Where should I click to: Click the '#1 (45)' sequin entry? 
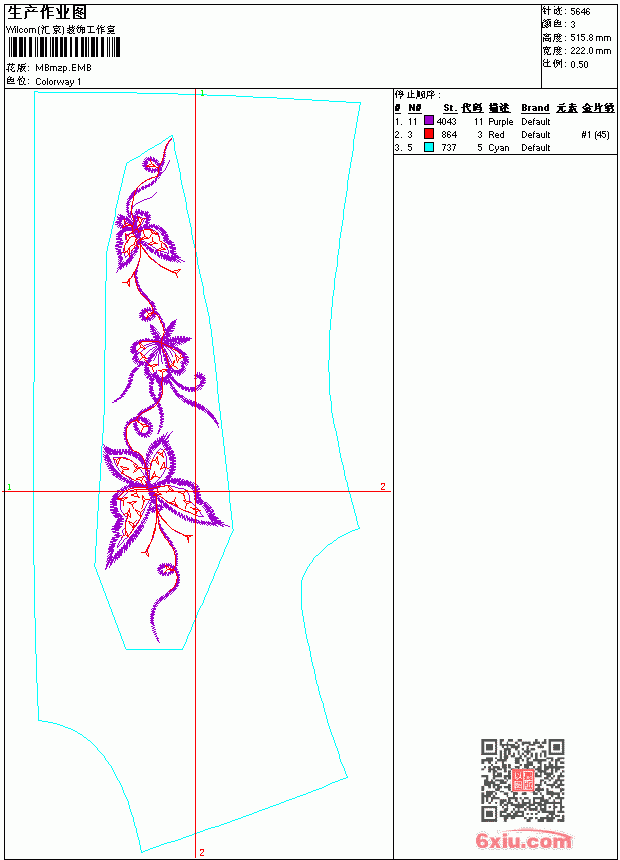[x=595, y=134]
